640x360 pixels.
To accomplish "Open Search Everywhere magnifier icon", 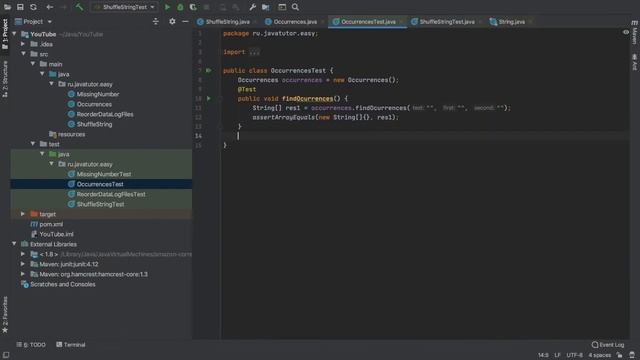I will click(x=295, y=7).
